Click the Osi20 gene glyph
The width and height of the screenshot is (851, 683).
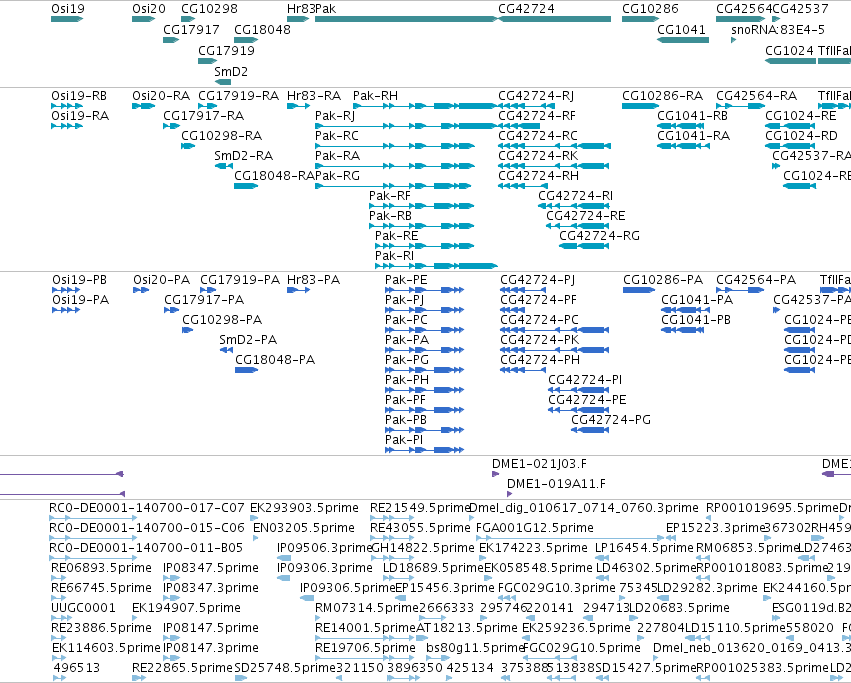pyautogui.click(x=143, y=19)
